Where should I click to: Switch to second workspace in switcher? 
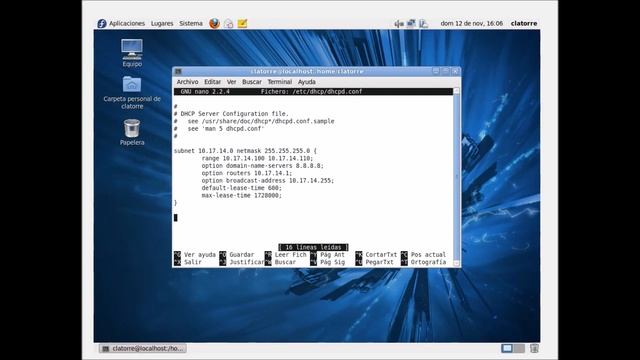[519, 348]
